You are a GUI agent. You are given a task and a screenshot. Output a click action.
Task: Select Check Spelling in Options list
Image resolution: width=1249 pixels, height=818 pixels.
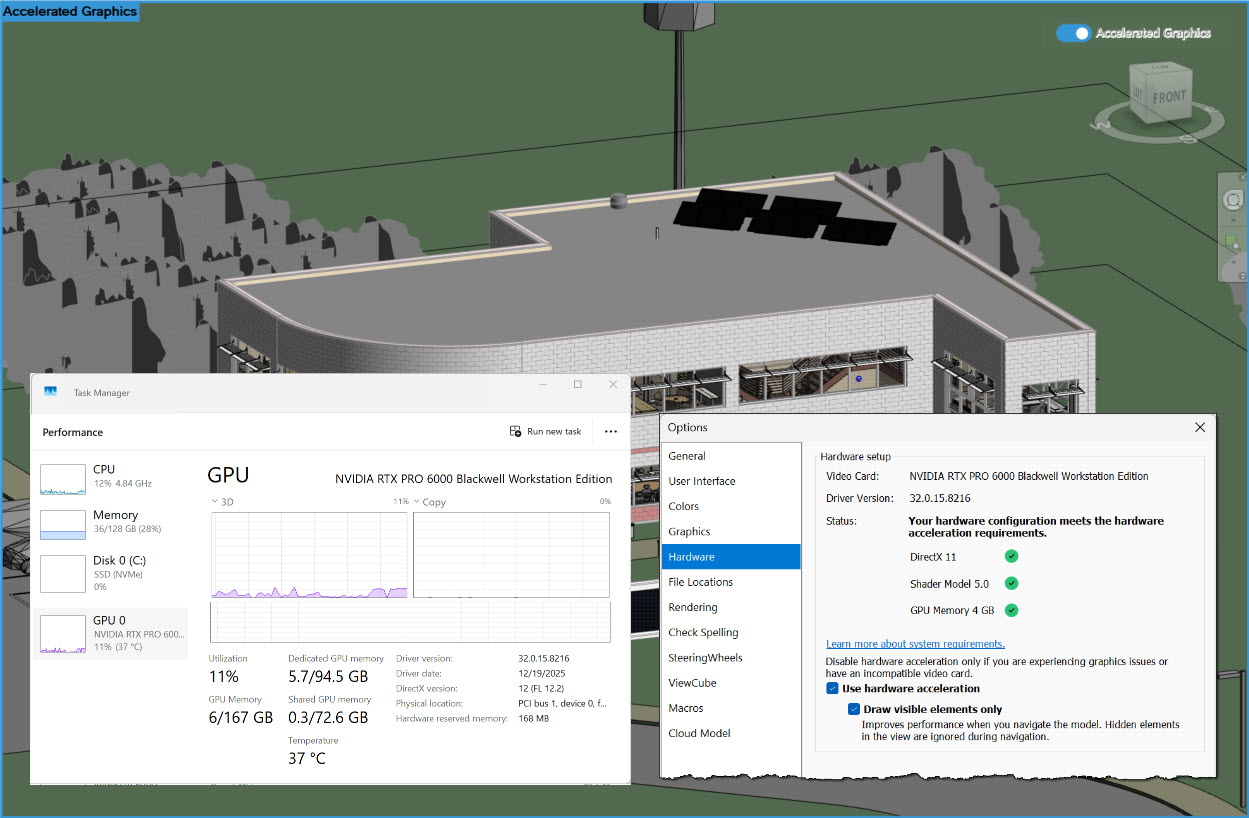pyautogui.click(x=731, y=632)
